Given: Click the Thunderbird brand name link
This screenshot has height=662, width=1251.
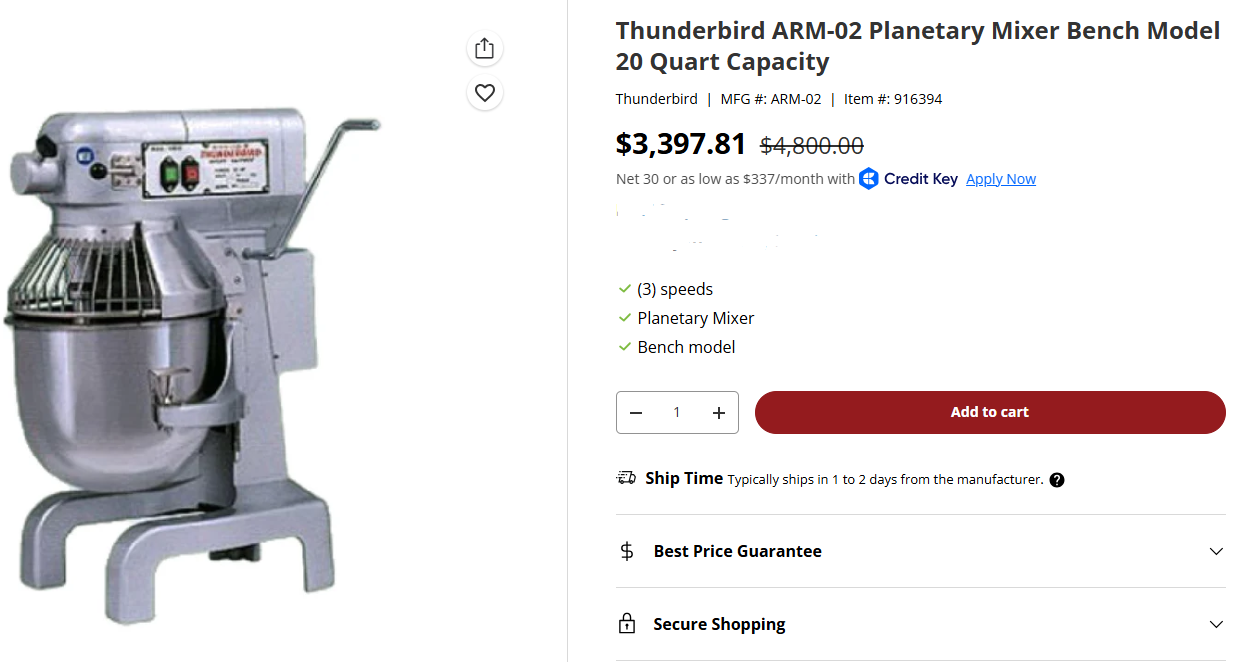Looking at the screenshot, I should 656,99.
